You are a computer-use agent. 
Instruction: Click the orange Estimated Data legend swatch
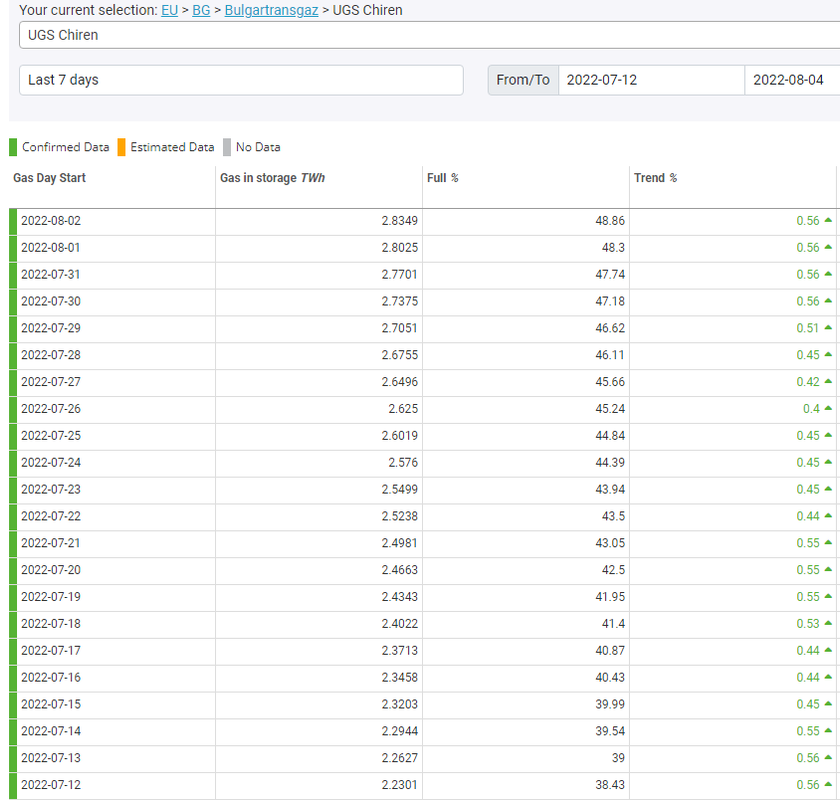(121, 147)
